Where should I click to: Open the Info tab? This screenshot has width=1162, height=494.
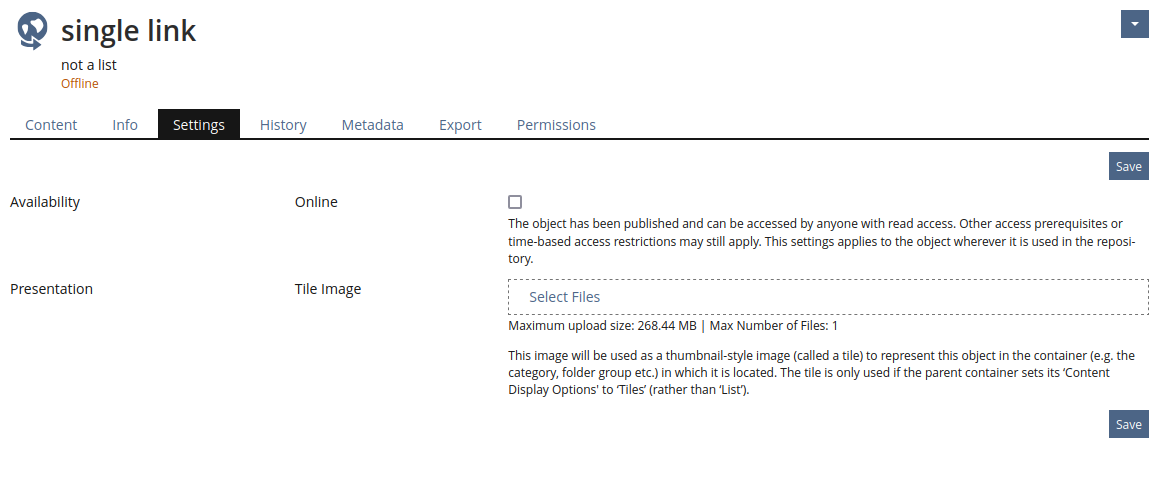point(125,125)
